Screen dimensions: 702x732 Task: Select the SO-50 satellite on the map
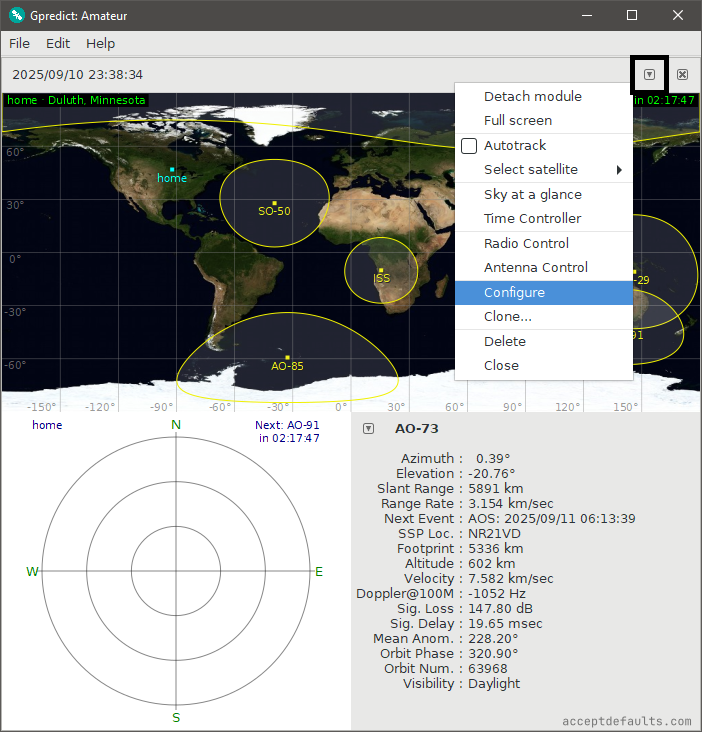coord(274,203)
